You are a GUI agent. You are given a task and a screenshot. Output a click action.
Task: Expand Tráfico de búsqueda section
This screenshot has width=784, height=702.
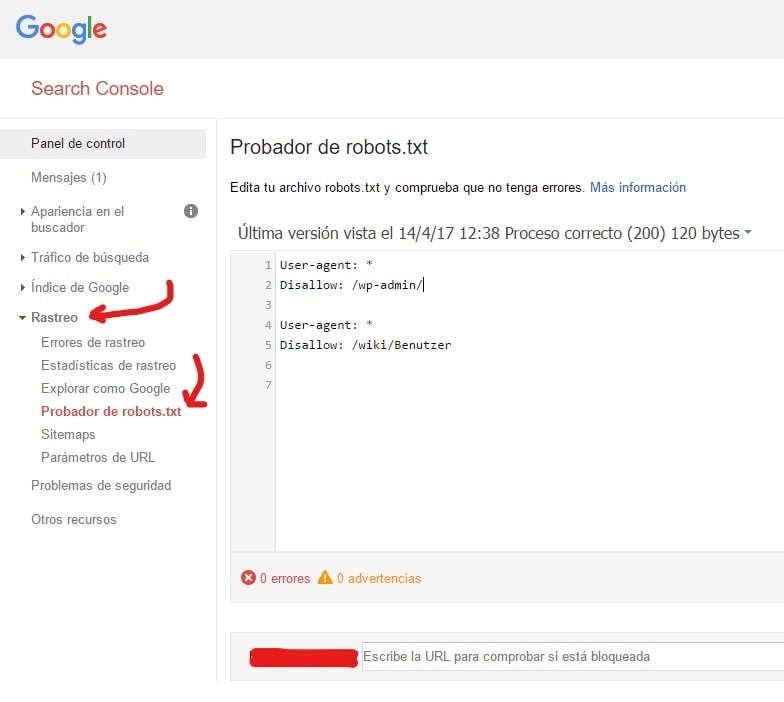(89, 257)
